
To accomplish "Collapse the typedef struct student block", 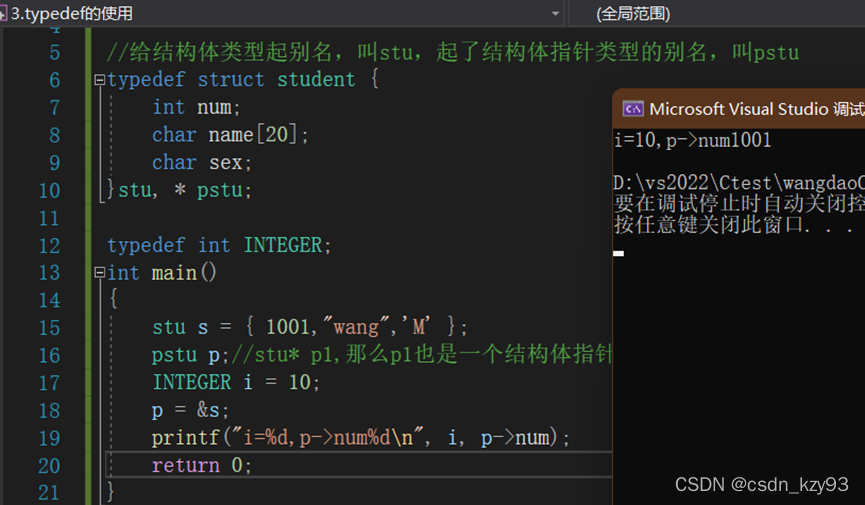I will pyautogui.click(x=99, y=80).
